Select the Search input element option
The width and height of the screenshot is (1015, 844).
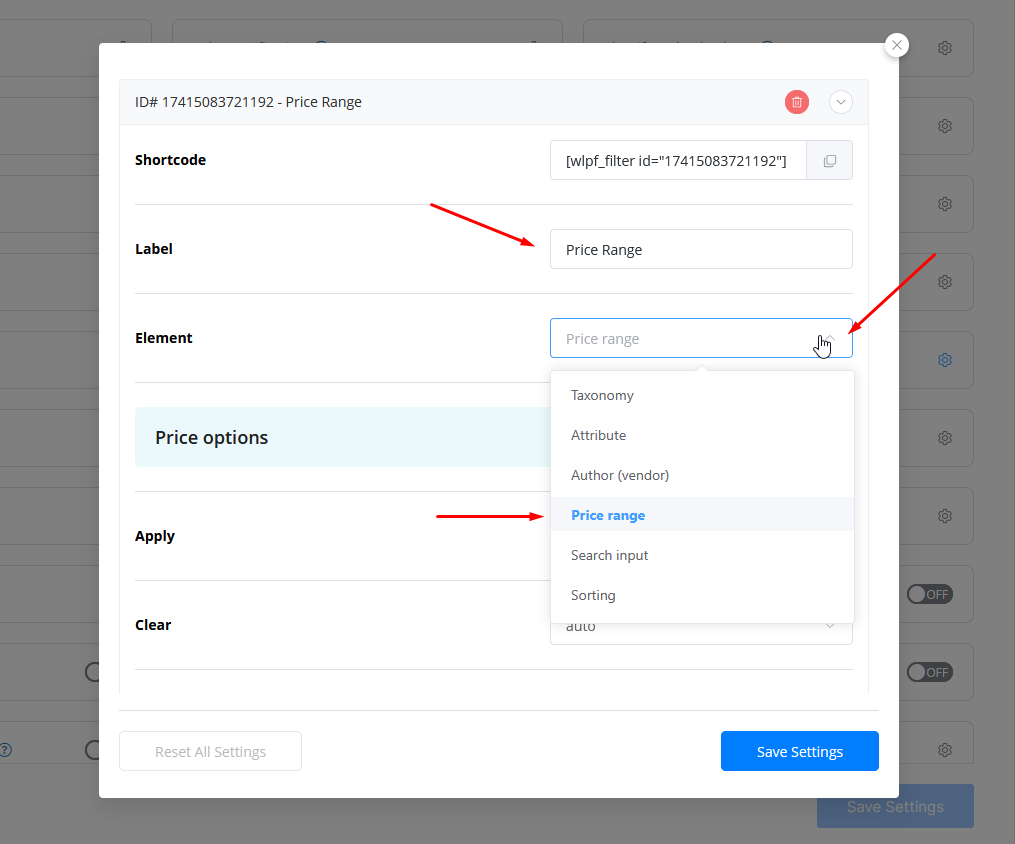(x=609, y=555)
